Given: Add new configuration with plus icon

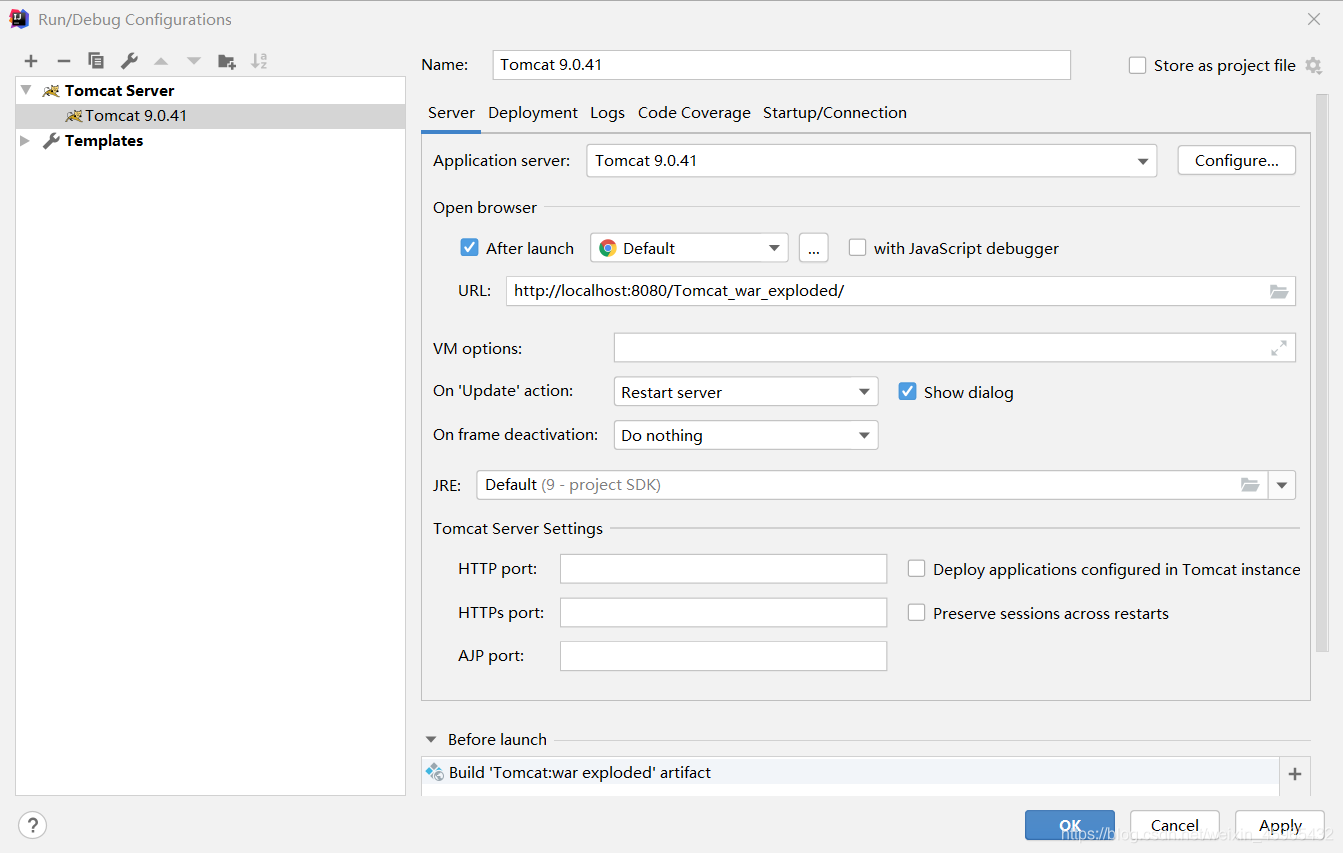Looking at the screenshot, I should tap(31, 61).
